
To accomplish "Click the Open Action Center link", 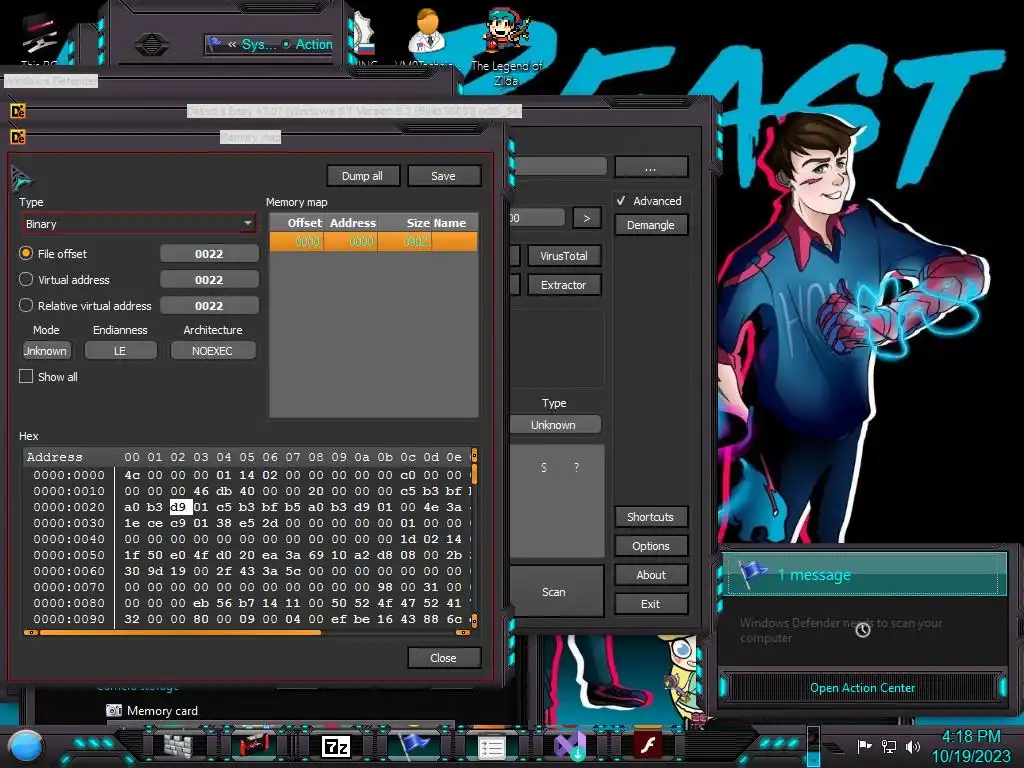I will [863, 688].
